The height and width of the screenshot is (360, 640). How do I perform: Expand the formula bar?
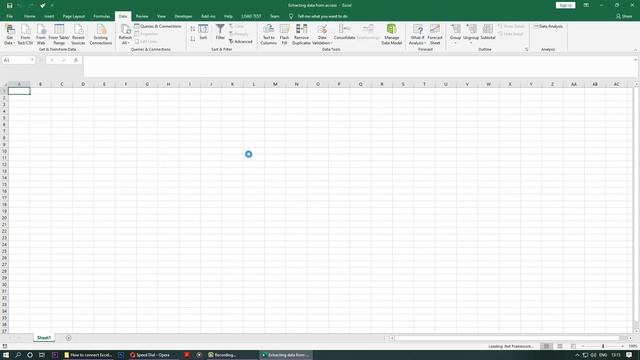(x=635, y=60)
